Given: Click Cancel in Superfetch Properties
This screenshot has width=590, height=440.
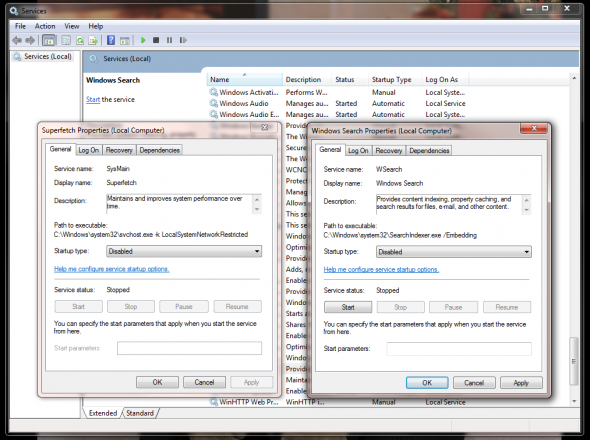Looking at the screenshot, I should 204,382.
